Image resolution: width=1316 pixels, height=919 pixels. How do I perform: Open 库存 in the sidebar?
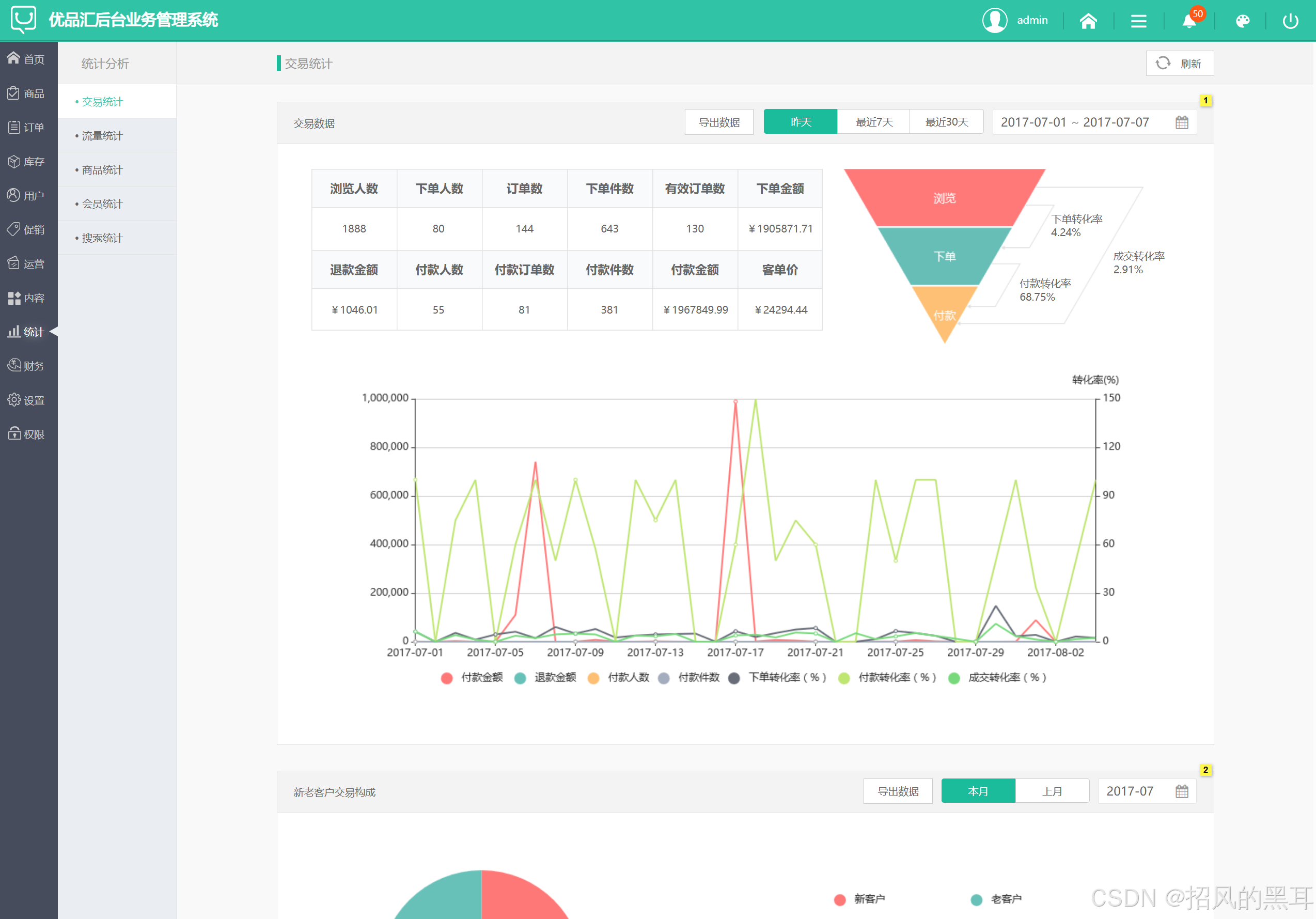pyautogui.click(x=26, y=162)
